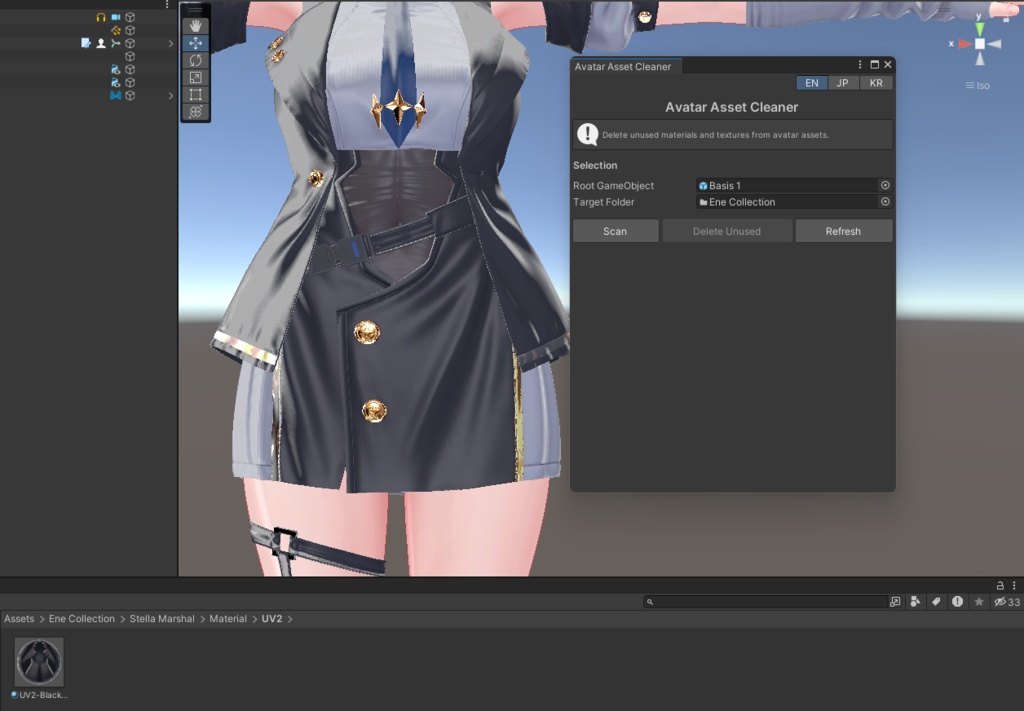Go to Material in the breadcrumb

[228, 618]
